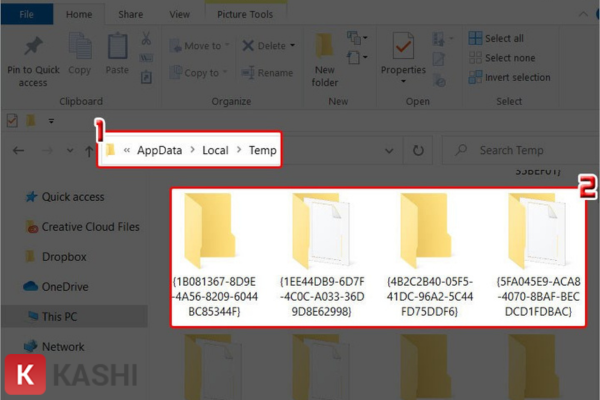Viewport: 600px width, 400px height.
Task: Go up one folder level
Action: click(x=89, y=151)
